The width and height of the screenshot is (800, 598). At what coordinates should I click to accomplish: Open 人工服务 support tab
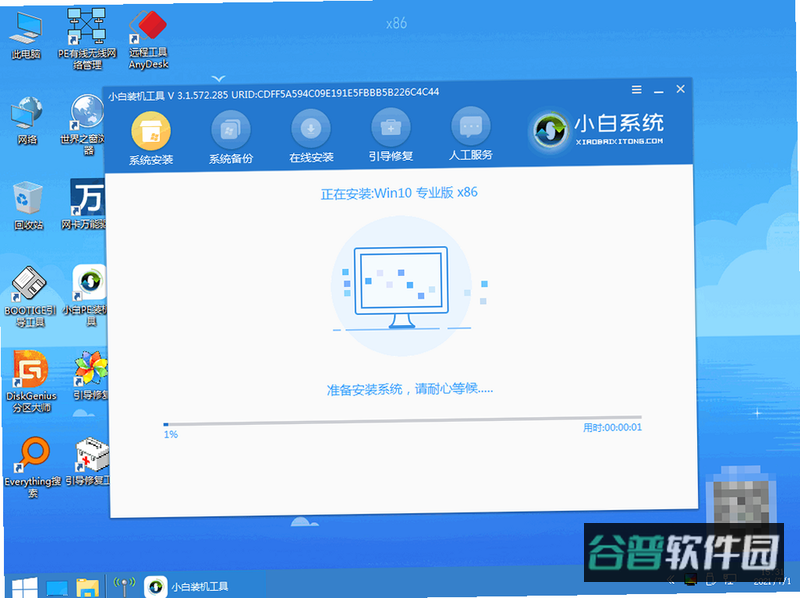pyautogui.click(x=470, y=135)
